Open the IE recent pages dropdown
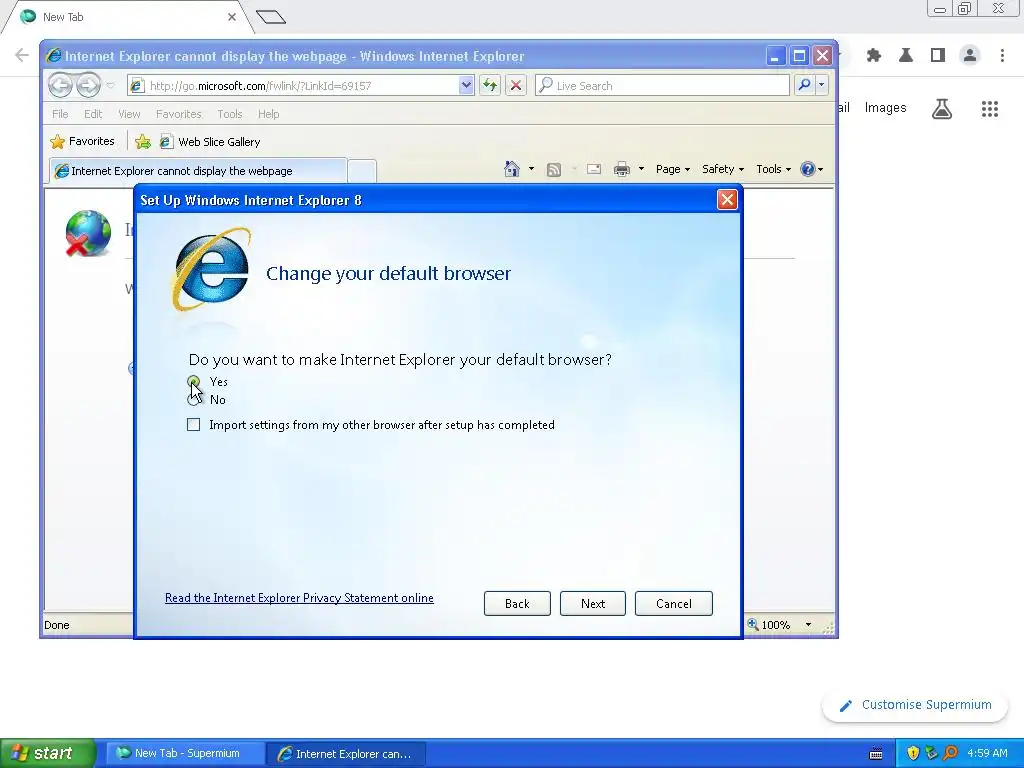The width and height of the screenshot is (1024, 768). [x=110, y=86]
